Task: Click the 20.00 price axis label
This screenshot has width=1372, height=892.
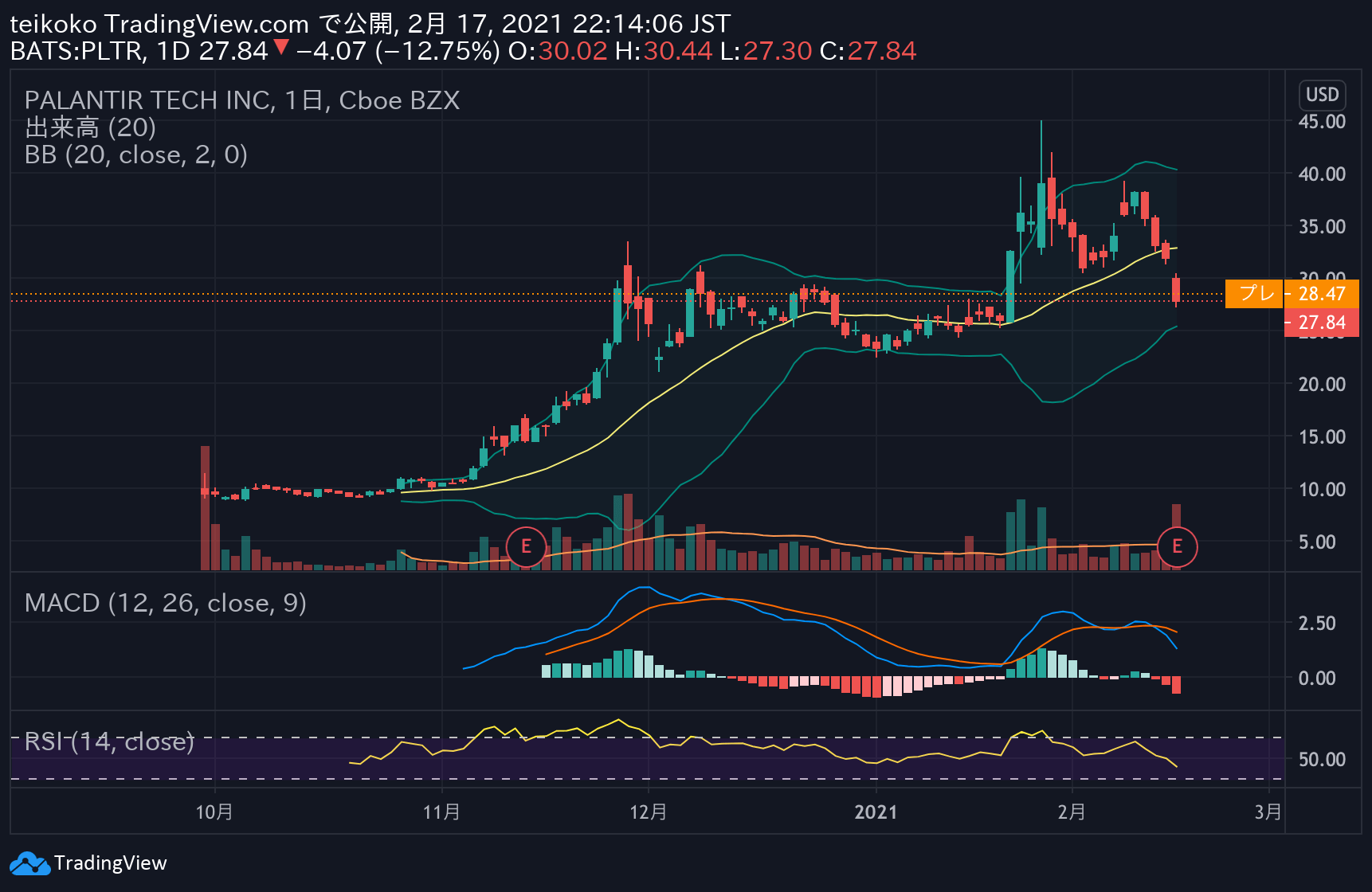Action: (1322, 385)
